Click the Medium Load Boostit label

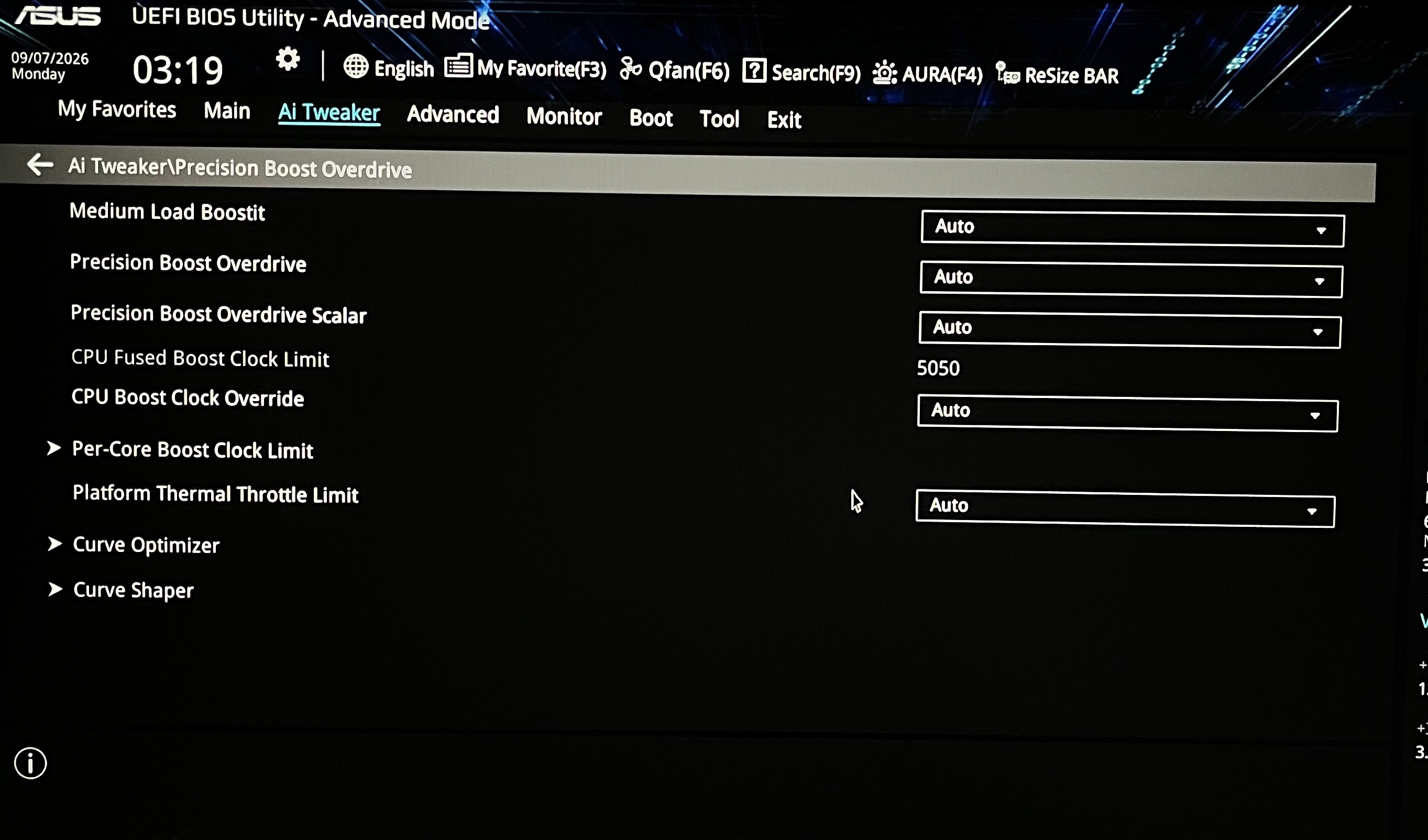click(x=167, y=211)
